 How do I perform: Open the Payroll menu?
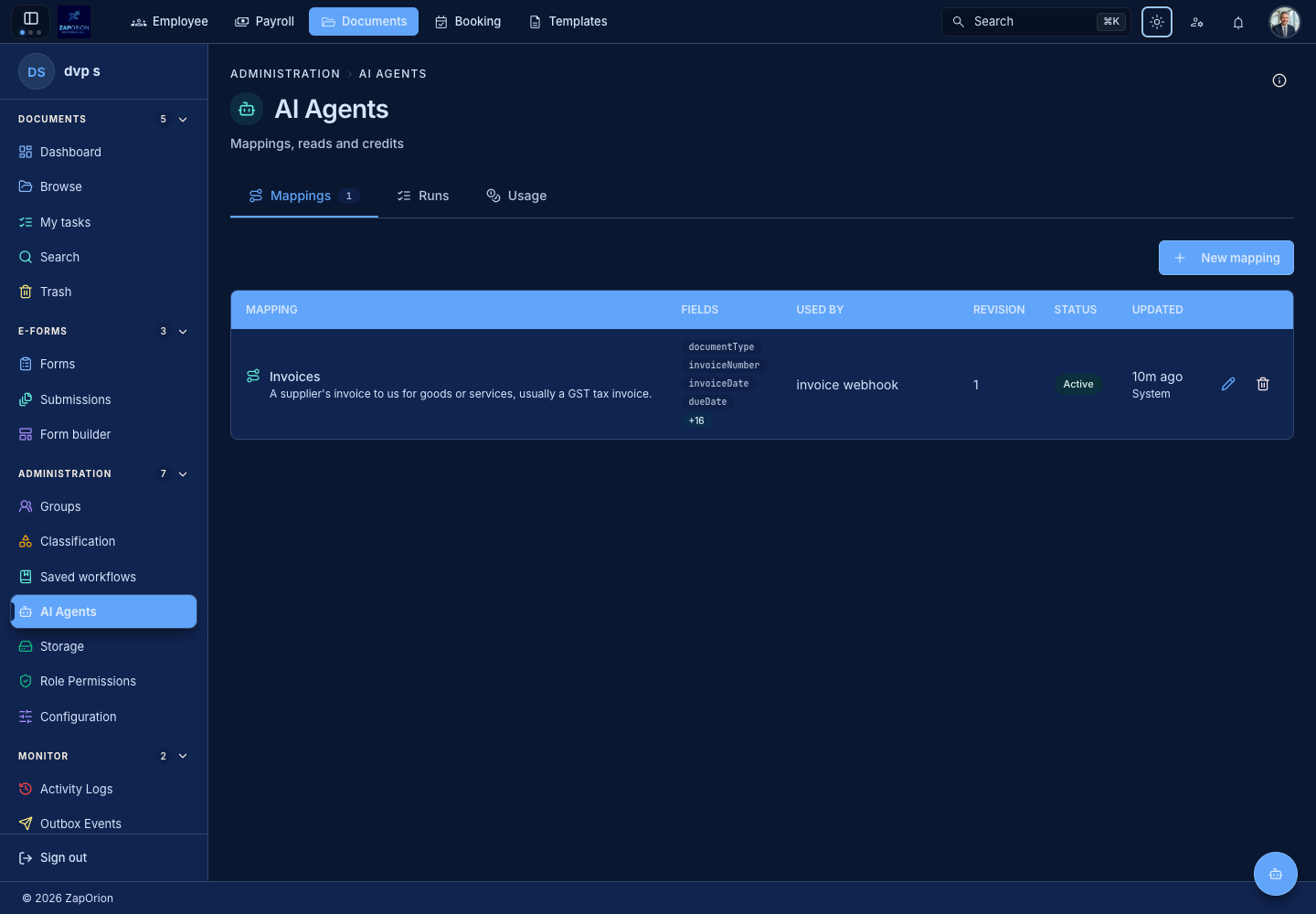[x=265, y=22]
